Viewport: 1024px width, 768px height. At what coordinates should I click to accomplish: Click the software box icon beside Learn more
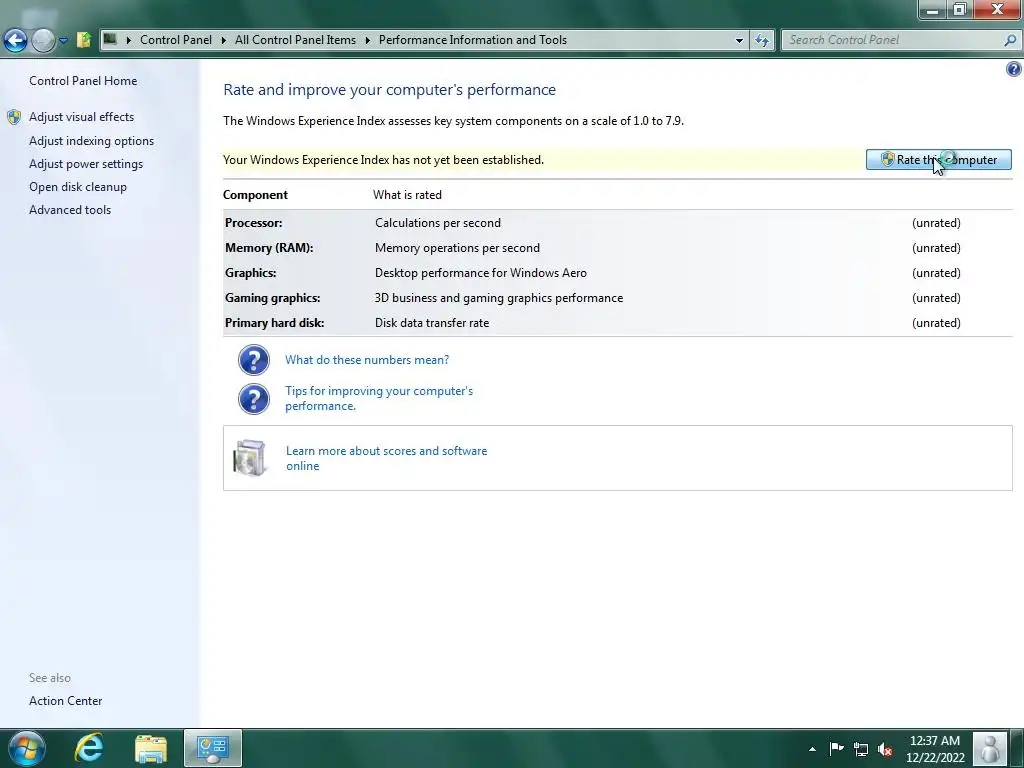(x=250, y=458)
